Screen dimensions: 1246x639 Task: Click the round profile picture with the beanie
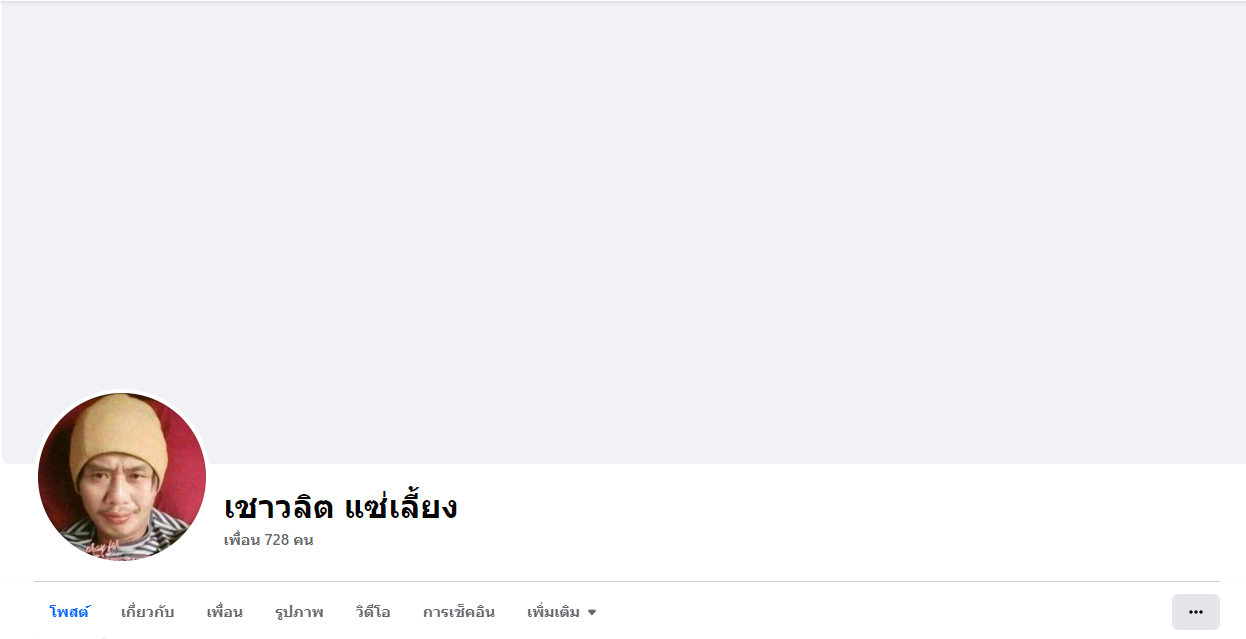[122, 476]
